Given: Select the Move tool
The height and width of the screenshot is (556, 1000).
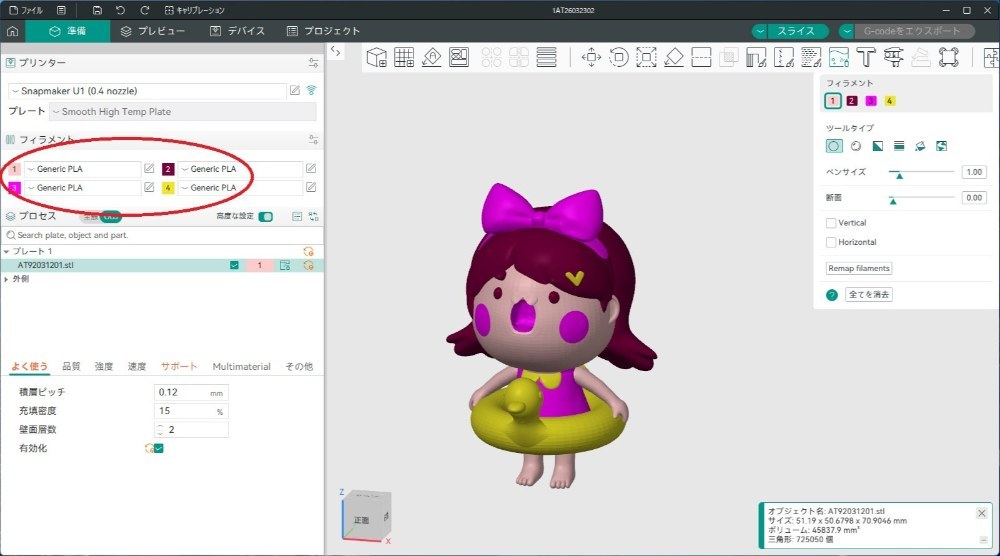Looking at the screenshot, I should point(591,57).
